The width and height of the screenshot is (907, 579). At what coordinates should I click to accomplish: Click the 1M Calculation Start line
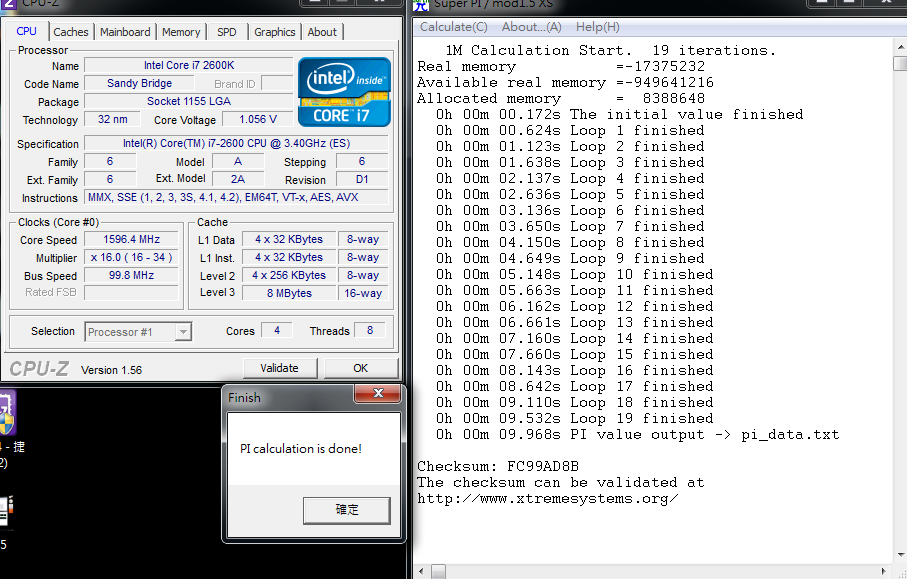pos(610,50)
